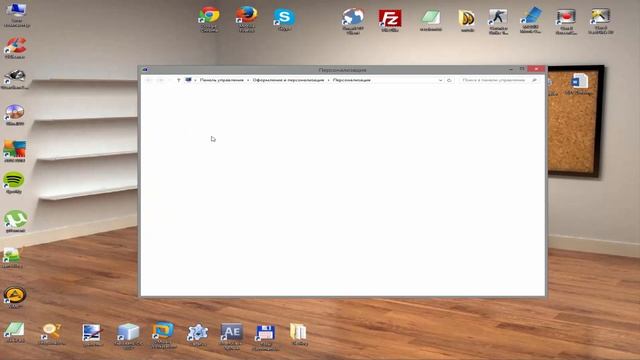Screen dimensions: 640x360
Task: Expand the address bar history dropdown
Action: pos(440,80)
